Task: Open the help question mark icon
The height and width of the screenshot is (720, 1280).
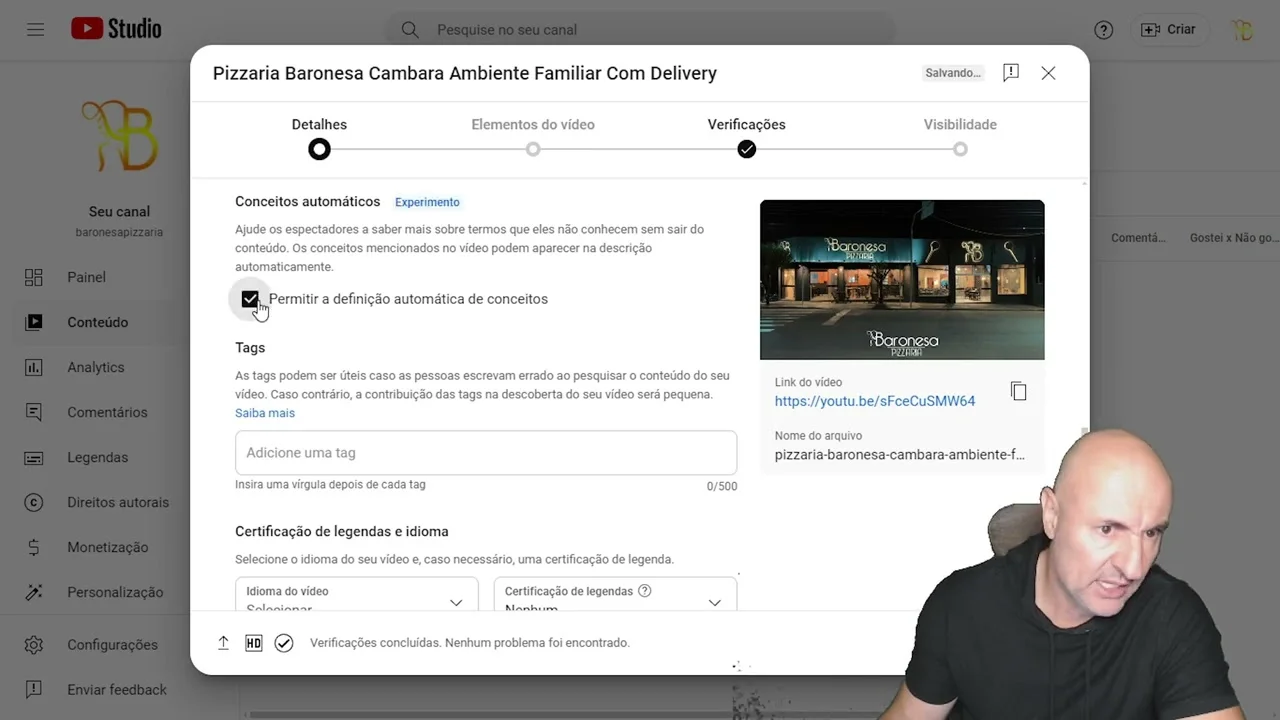Action: 1104,30
